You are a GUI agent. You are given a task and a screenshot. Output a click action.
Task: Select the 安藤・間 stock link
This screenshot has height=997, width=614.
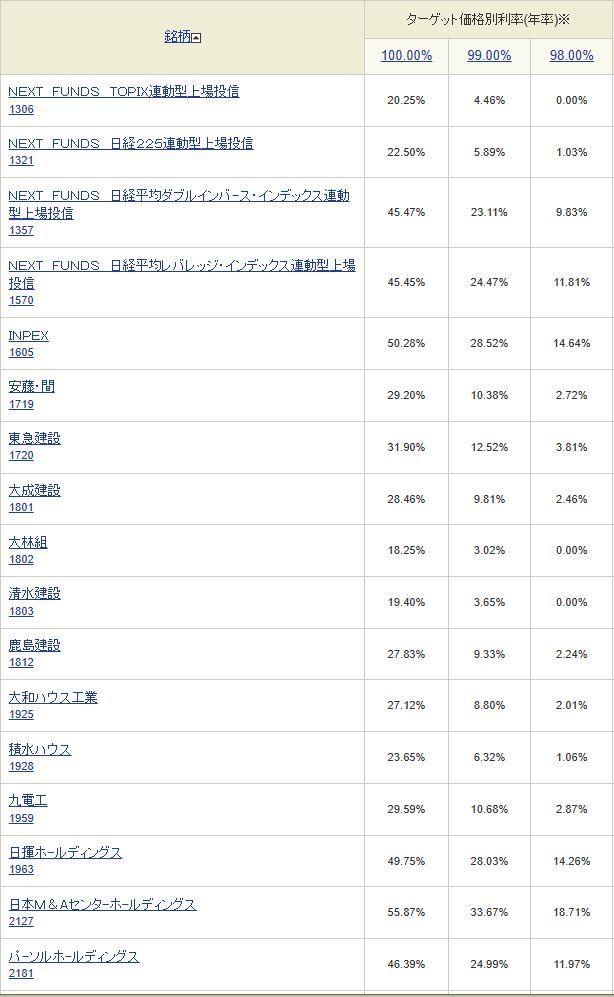pyautogui.click(x=31, y=386)
